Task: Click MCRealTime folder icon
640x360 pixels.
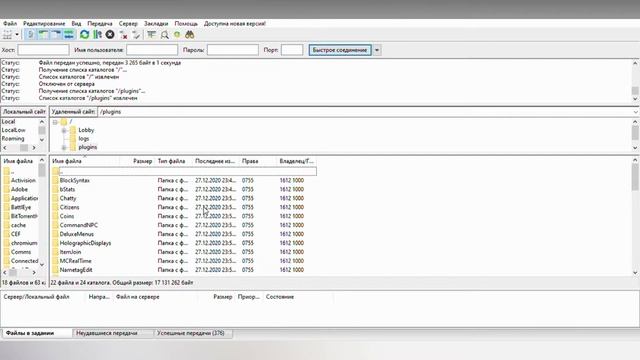Action: pyautogui.click(x=56, y=261)
